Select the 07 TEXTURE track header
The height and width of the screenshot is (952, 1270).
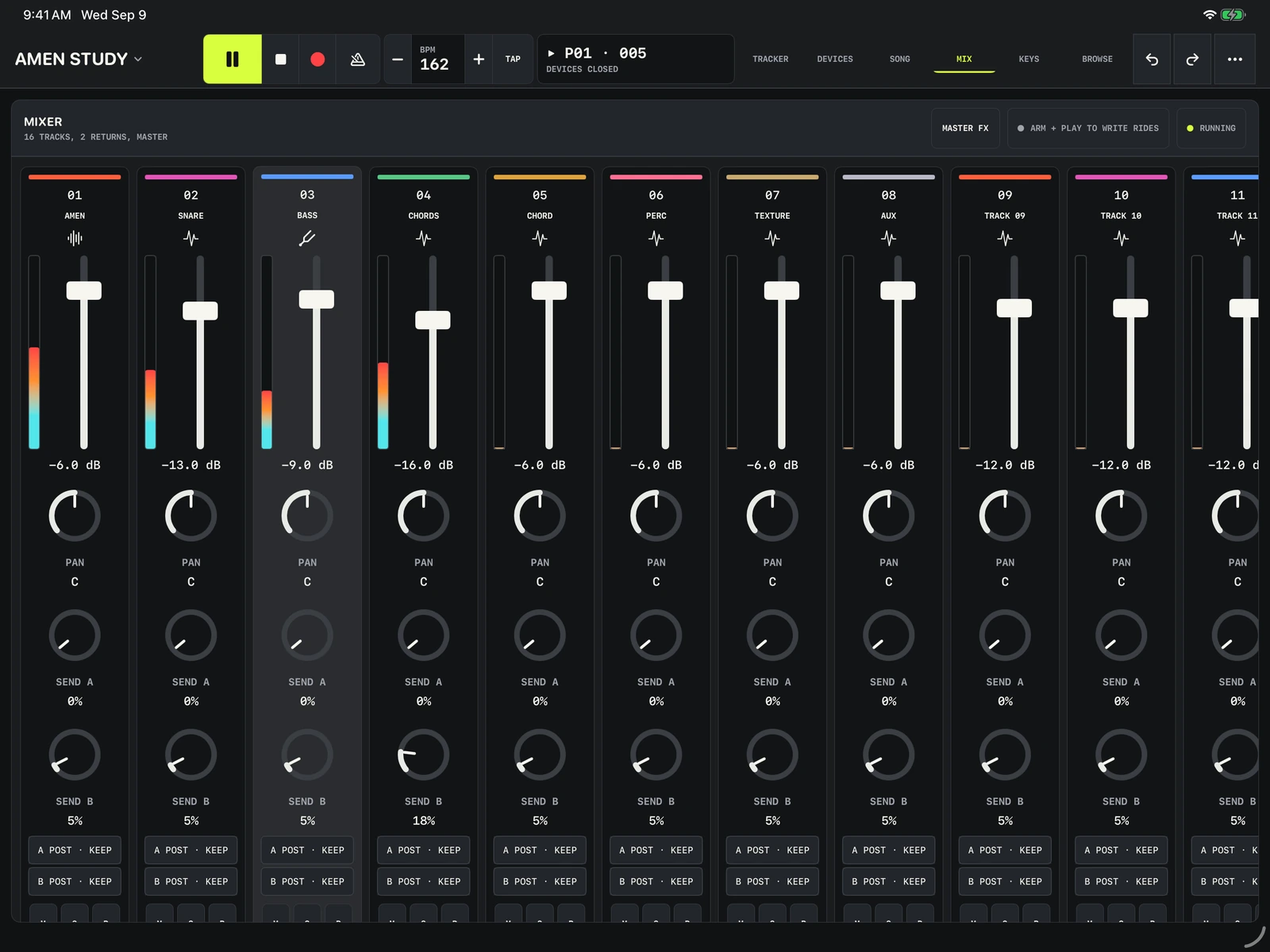click(x=772, y=204)
